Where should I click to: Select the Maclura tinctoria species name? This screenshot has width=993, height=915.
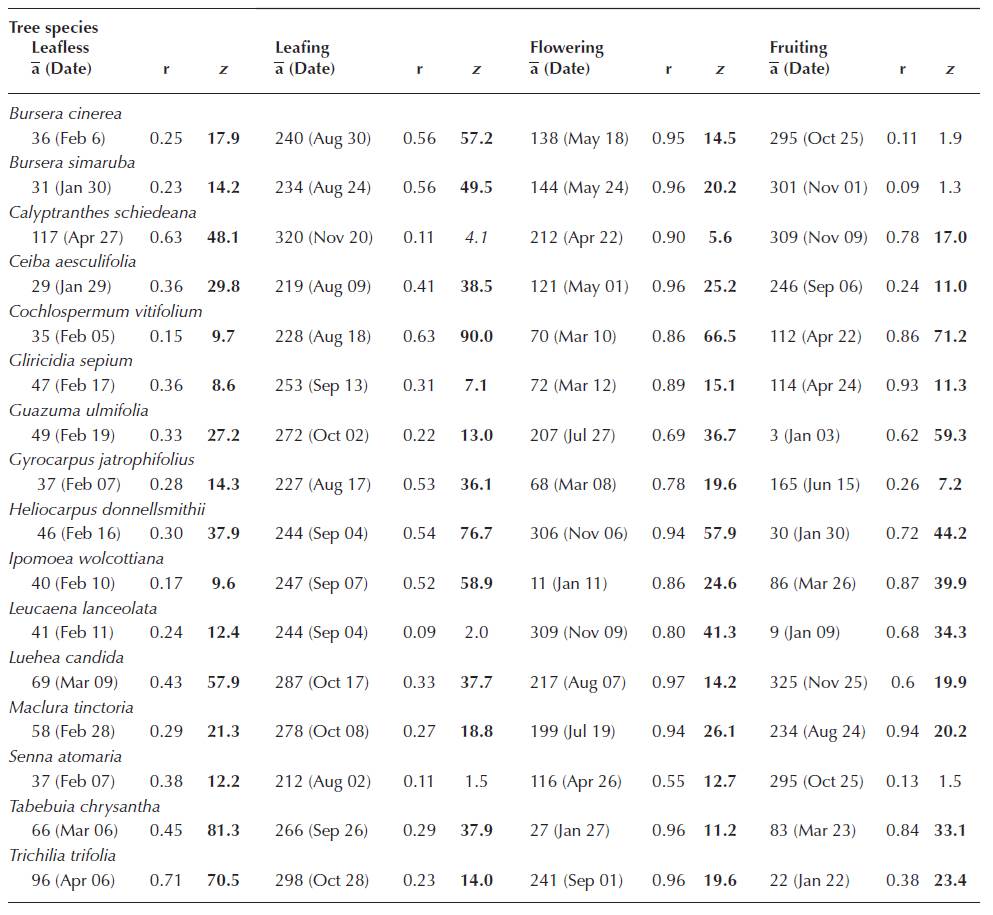71,707
